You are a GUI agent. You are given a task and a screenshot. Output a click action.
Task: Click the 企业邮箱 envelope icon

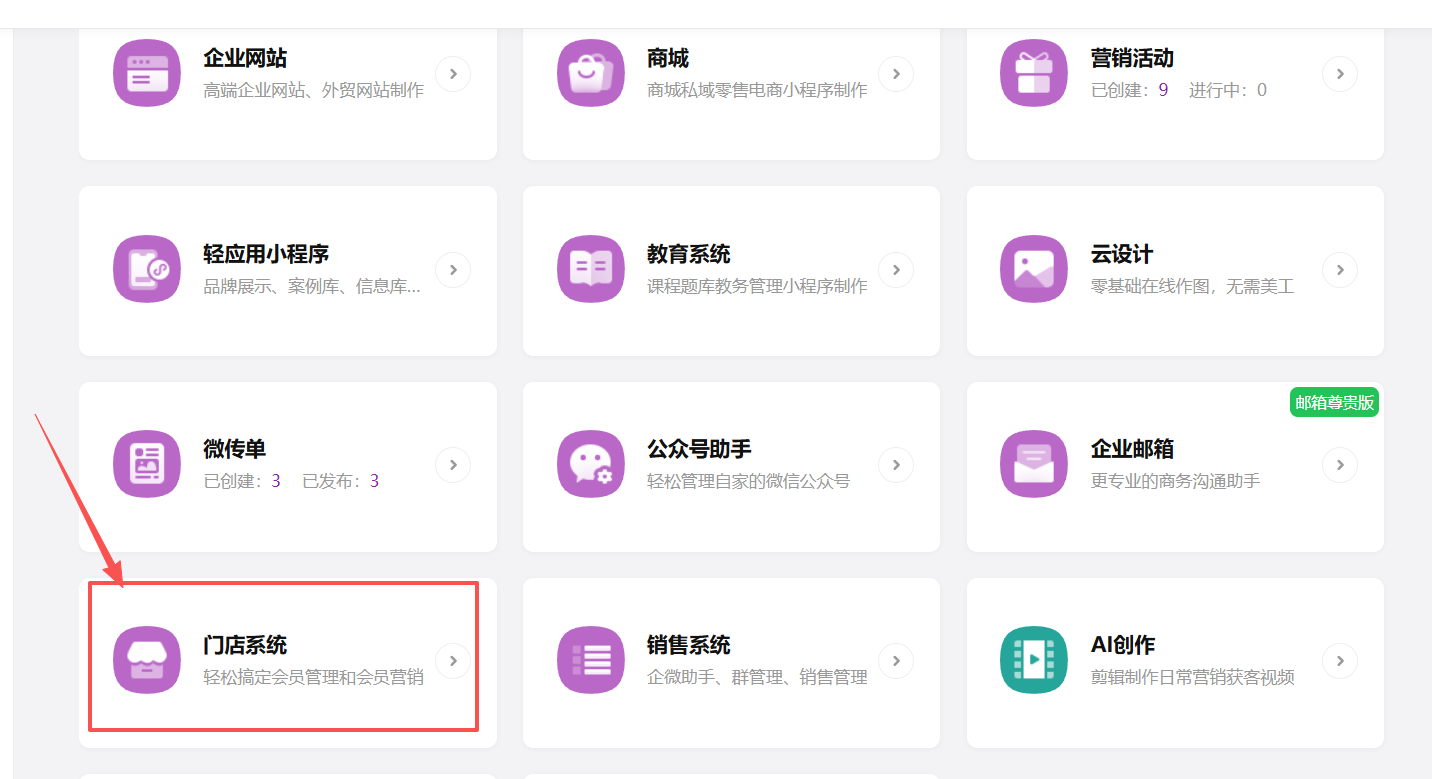pos(1034,464)
